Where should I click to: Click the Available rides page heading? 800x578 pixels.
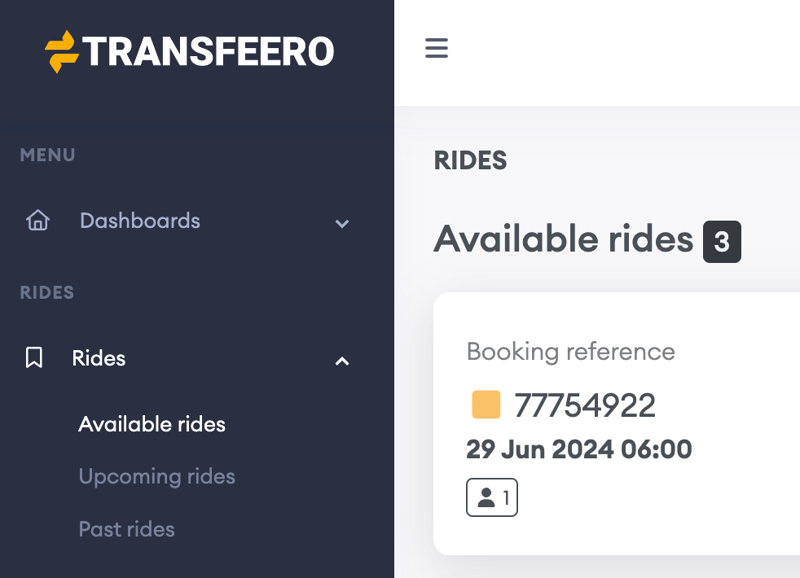[560, 240]
